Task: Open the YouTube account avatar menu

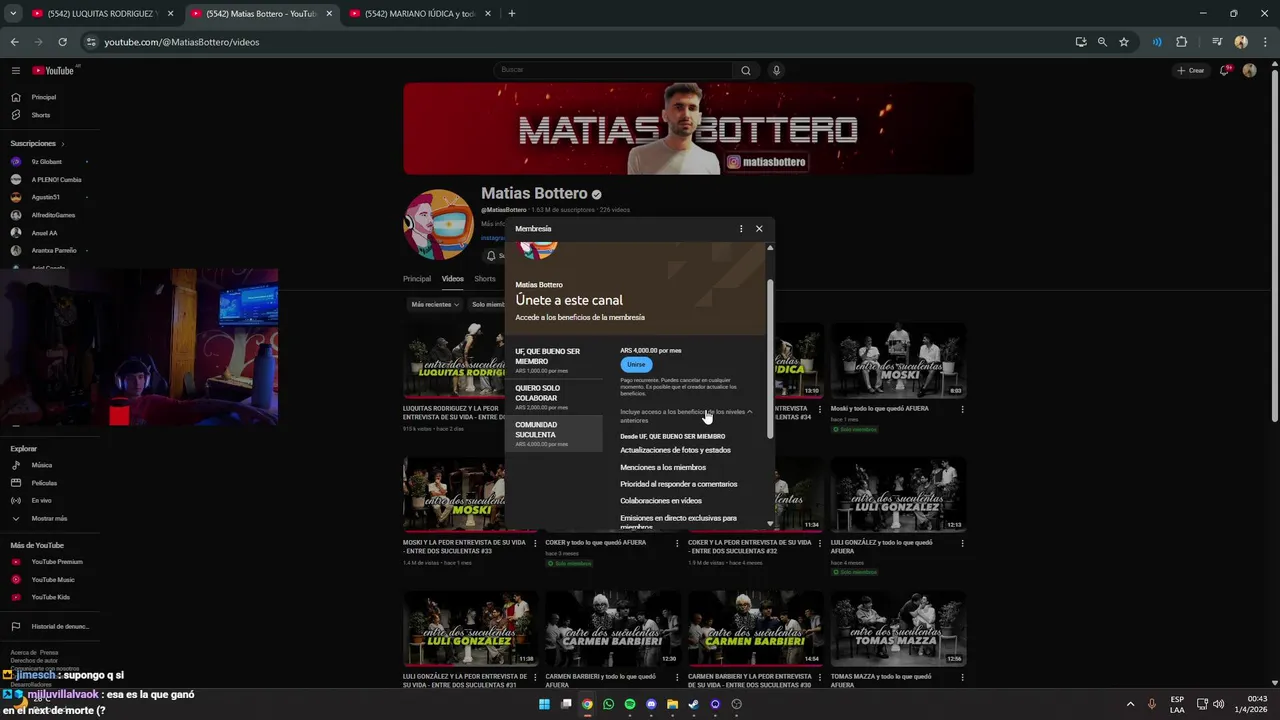Action: 1249,70
